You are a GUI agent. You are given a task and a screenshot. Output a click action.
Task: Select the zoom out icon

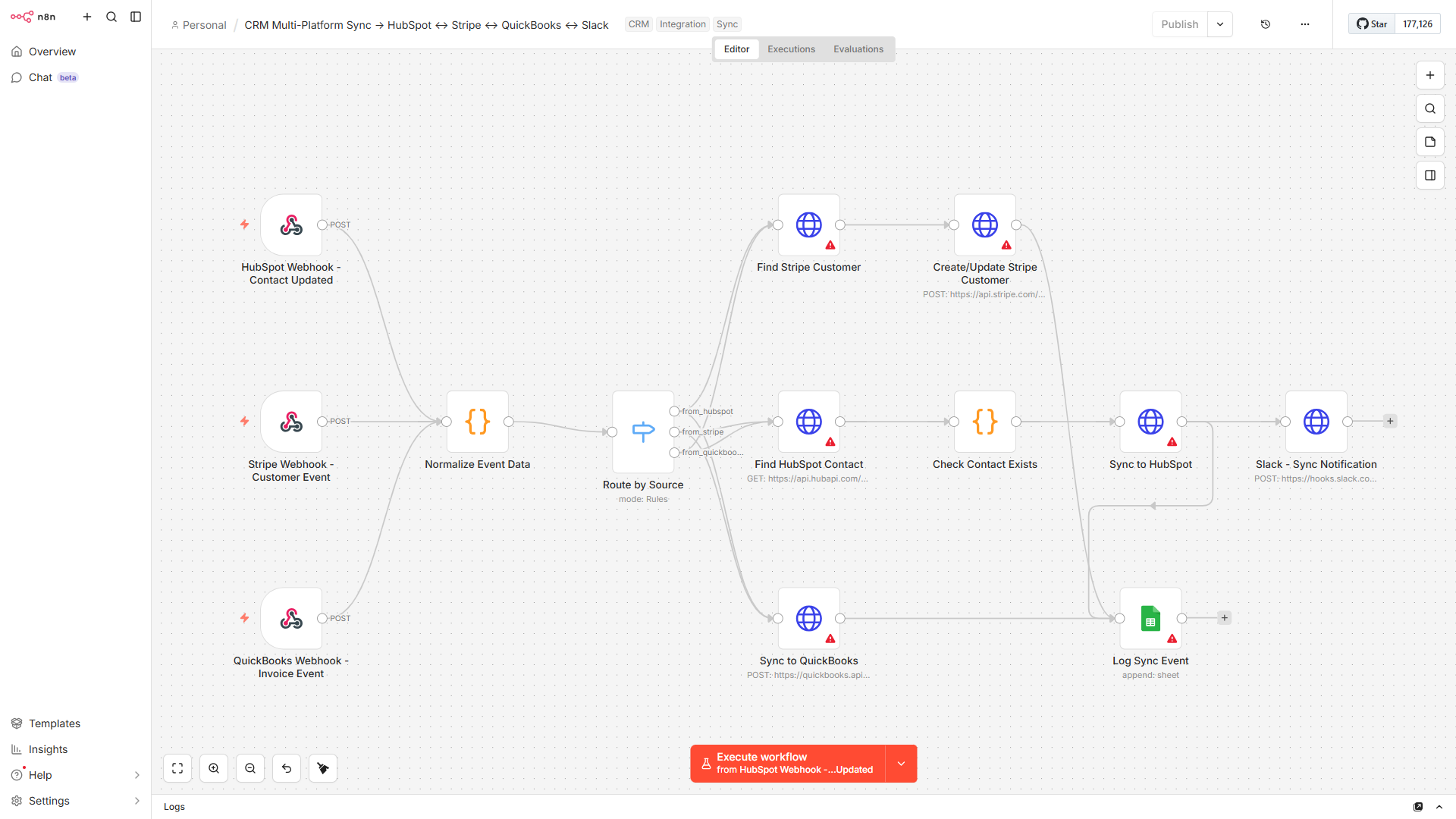coord(249,767)
